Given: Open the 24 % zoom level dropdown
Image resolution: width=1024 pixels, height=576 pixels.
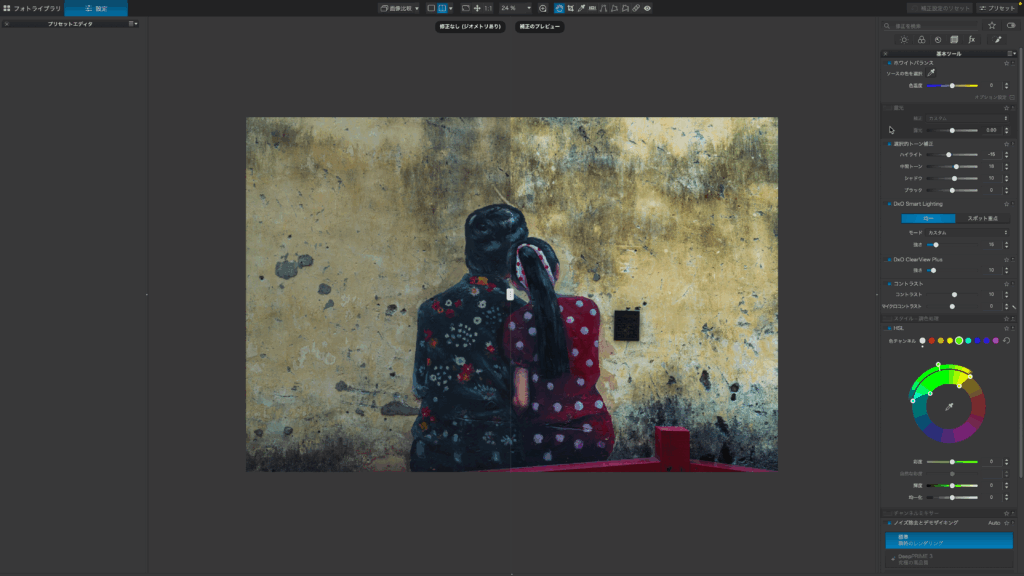Looking at the screenshot, I should [x=515, y=8].
